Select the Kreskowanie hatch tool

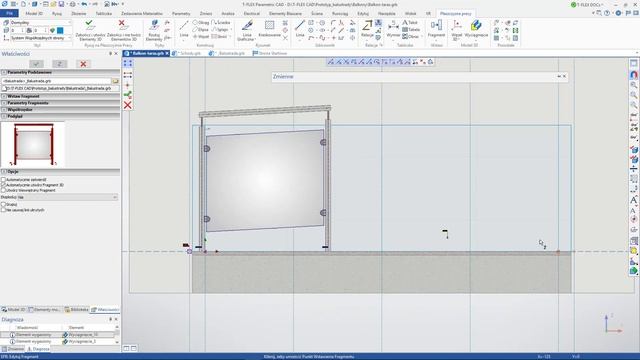tap(269, 29)
